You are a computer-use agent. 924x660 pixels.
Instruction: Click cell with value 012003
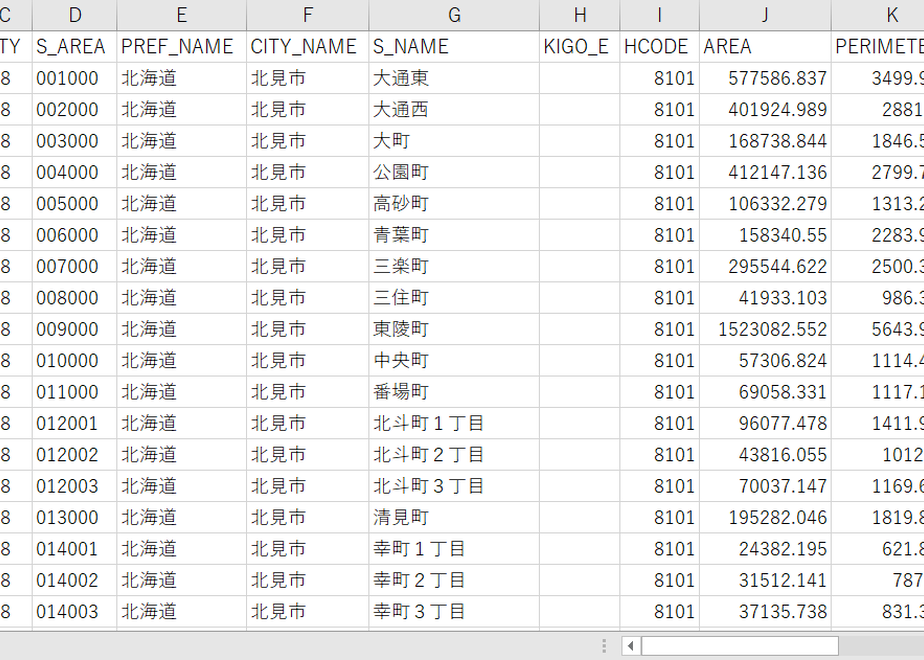click(75, 486)
